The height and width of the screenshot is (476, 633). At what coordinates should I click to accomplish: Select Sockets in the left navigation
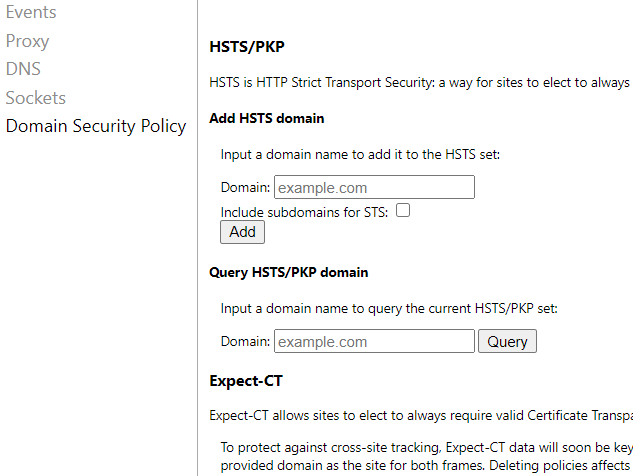35,98
